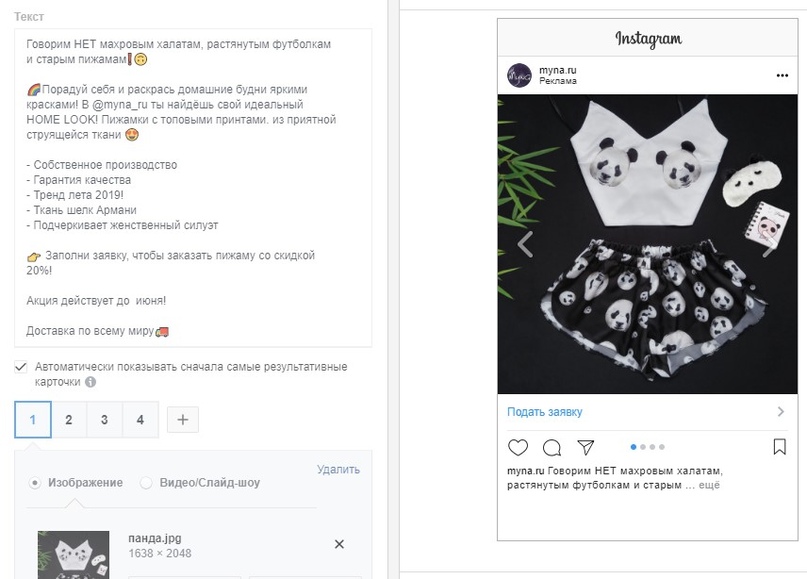
Task: Switch to card tab 4
Action: coord(140,420)
